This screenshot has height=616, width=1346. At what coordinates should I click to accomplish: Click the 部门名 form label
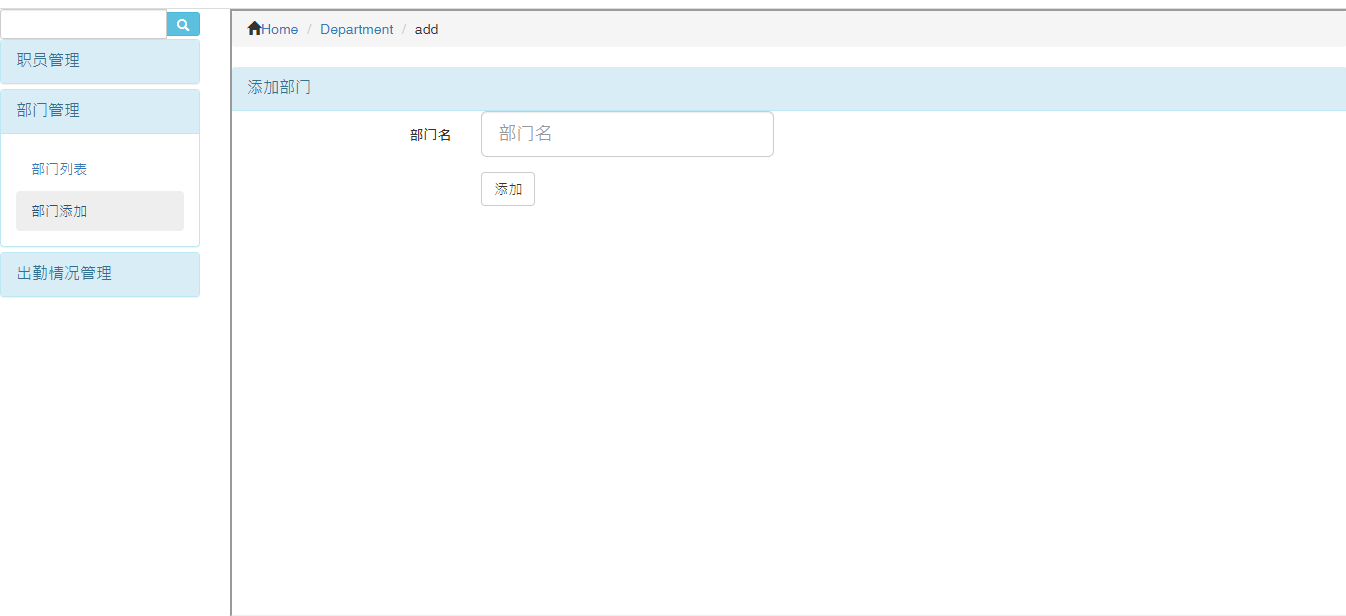pyautogui.click(x=430, y=135)
